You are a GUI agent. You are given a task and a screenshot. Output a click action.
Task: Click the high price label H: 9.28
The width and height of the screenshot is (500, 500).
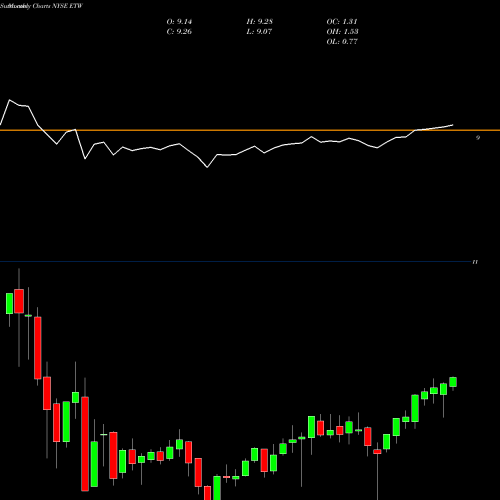260,22
